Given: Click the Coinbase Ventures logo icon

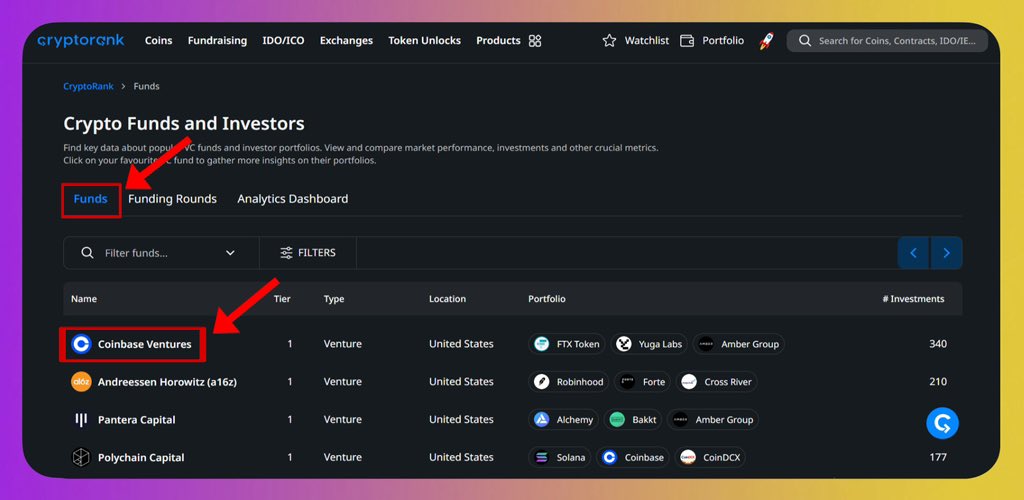Looking at the screenshot, I should click(81, 344).
